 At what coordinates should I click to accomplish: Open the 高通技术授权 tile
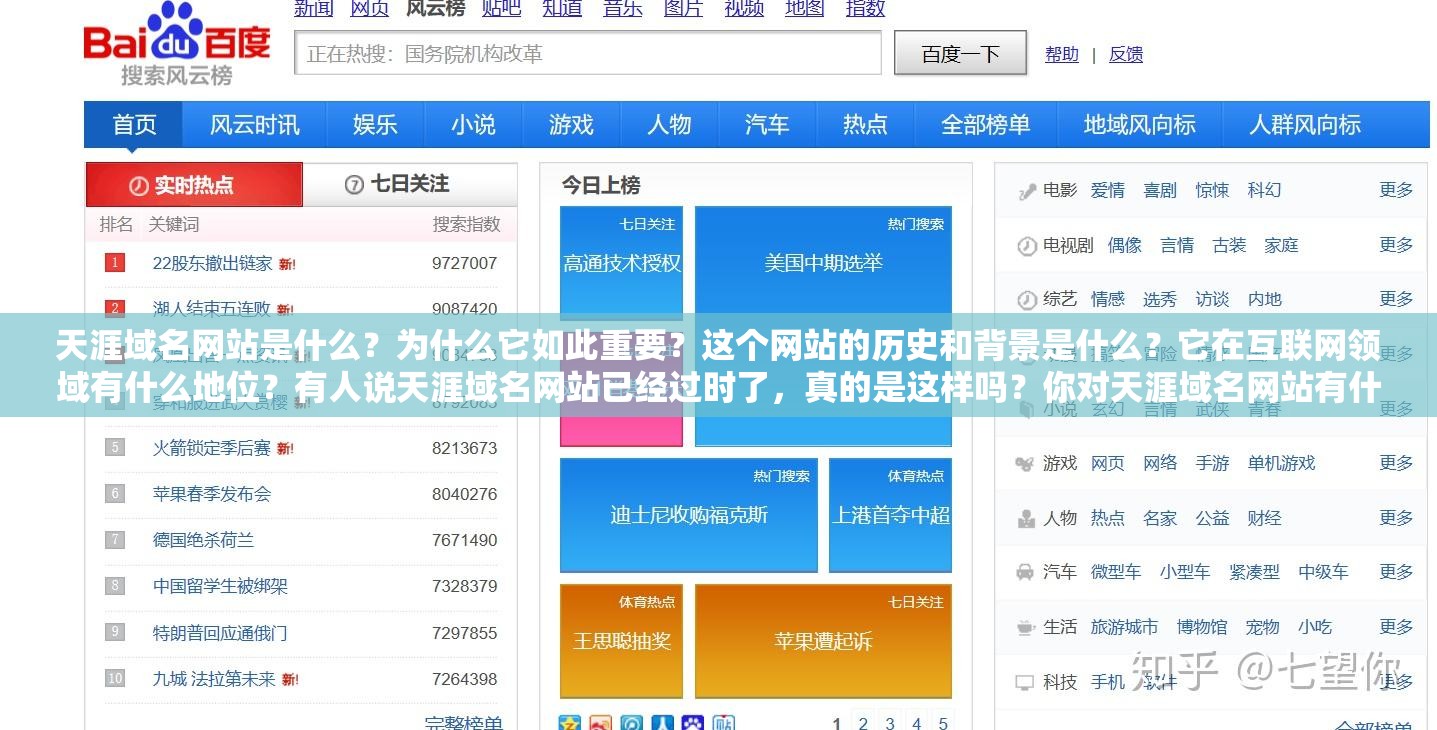point(621,263)
